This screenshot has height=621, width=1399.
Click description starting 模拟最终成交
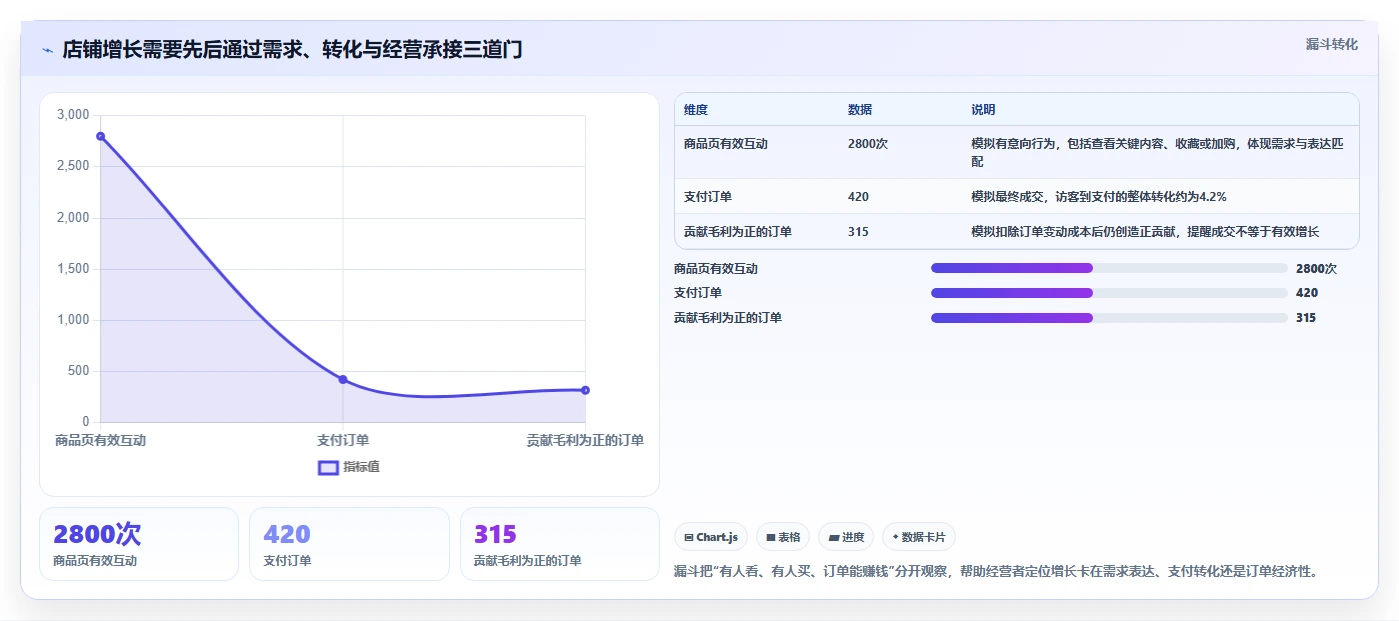tap(1099, 197)
